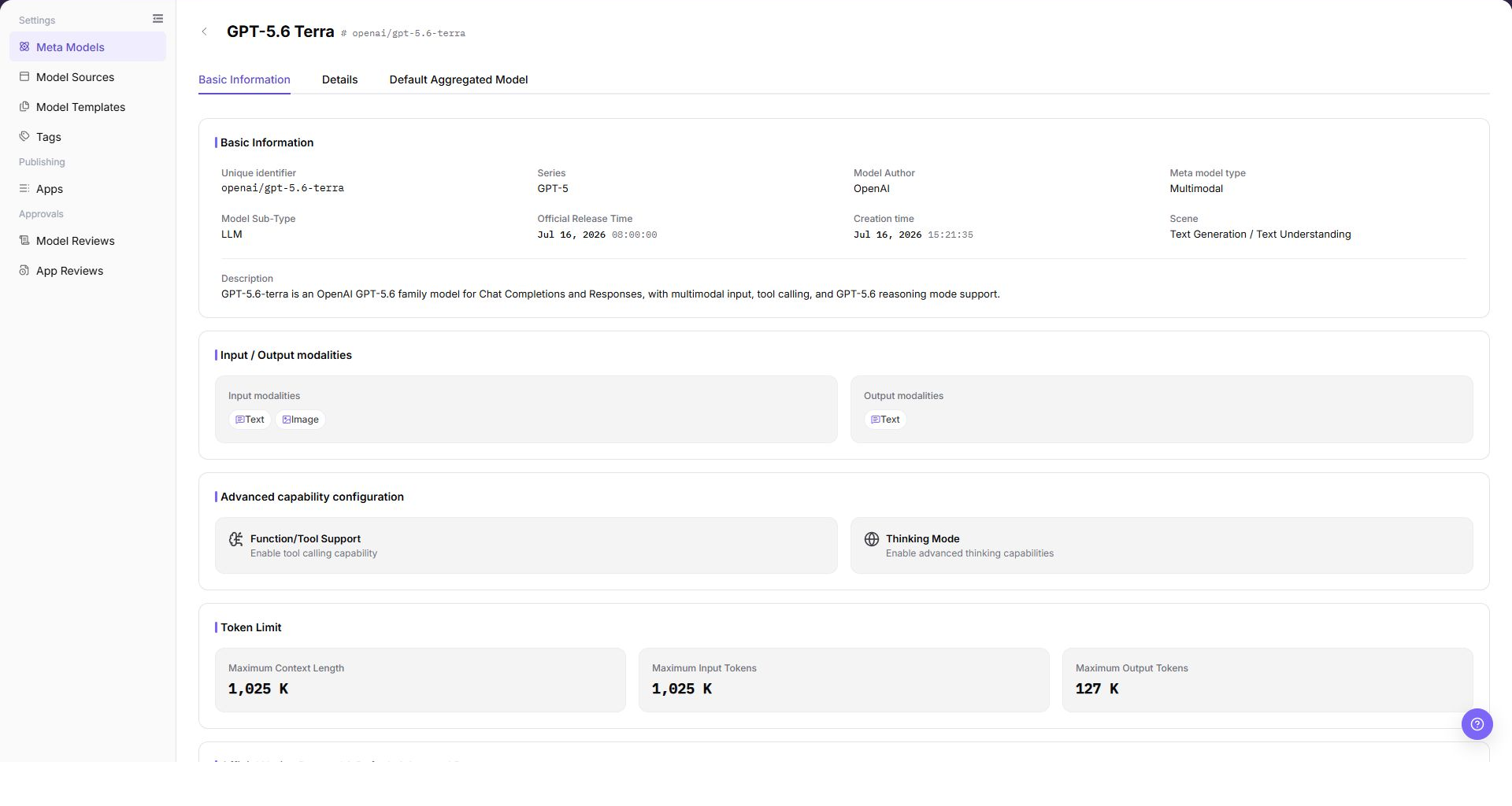Go to Model Reviews under Approvals

click(x=87, y=241)
